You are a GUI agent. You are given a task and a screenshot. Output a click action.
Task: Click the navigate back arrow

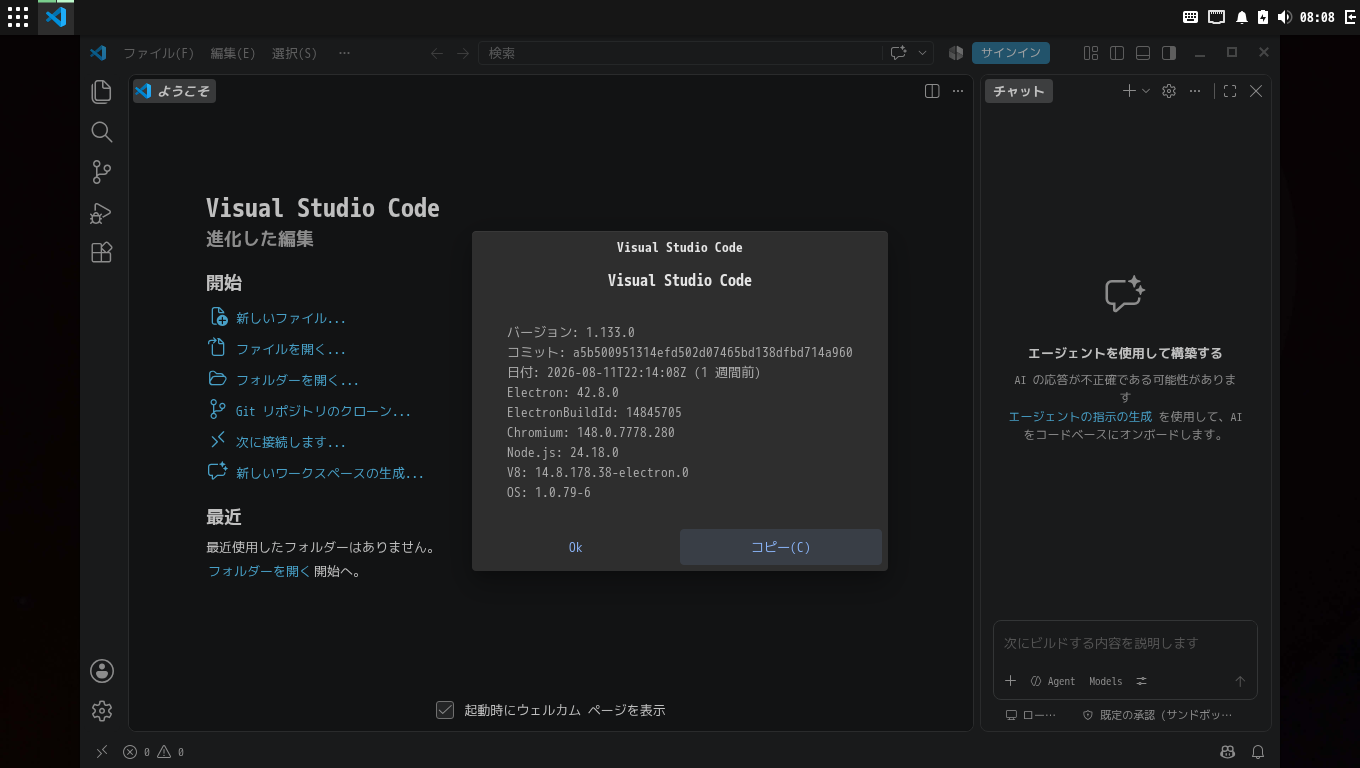coord(437,53)
